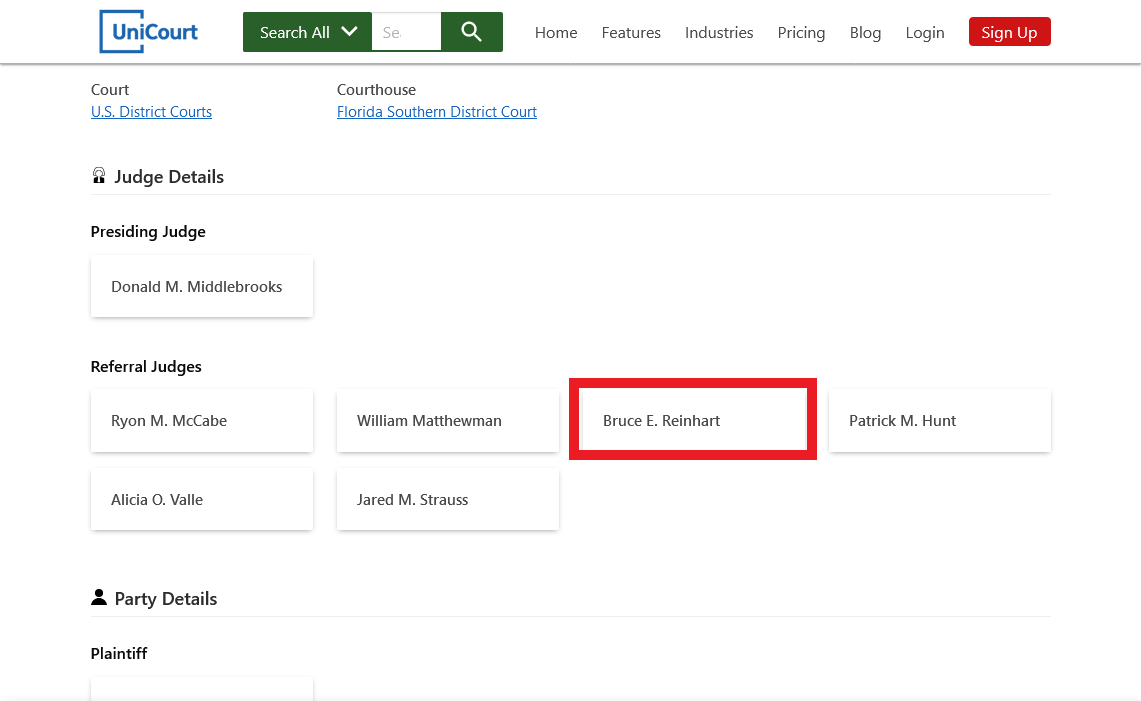Open the Pricing page
This screenshot has height=701, width=1141.
[x=801, y=33]
